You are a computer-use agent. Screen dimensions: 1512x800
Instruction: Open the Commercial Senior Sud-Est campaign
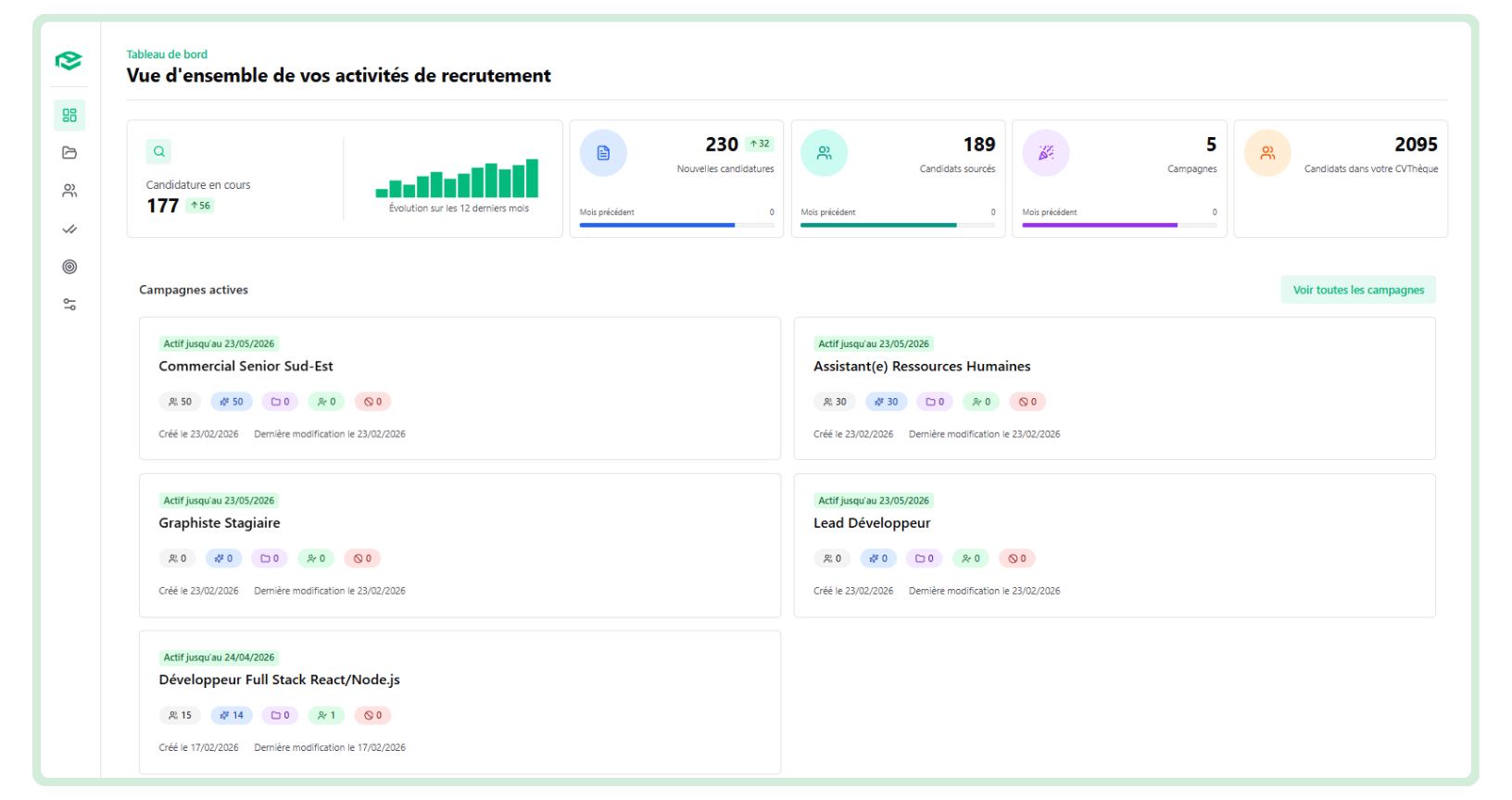(246, 367)
